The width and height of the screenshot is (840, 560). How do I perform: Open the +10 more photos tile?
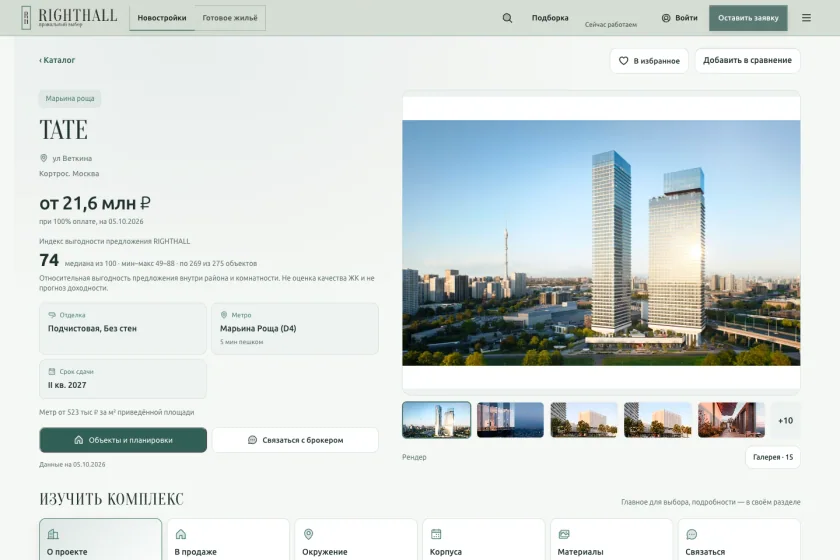[x=785, y=421]
